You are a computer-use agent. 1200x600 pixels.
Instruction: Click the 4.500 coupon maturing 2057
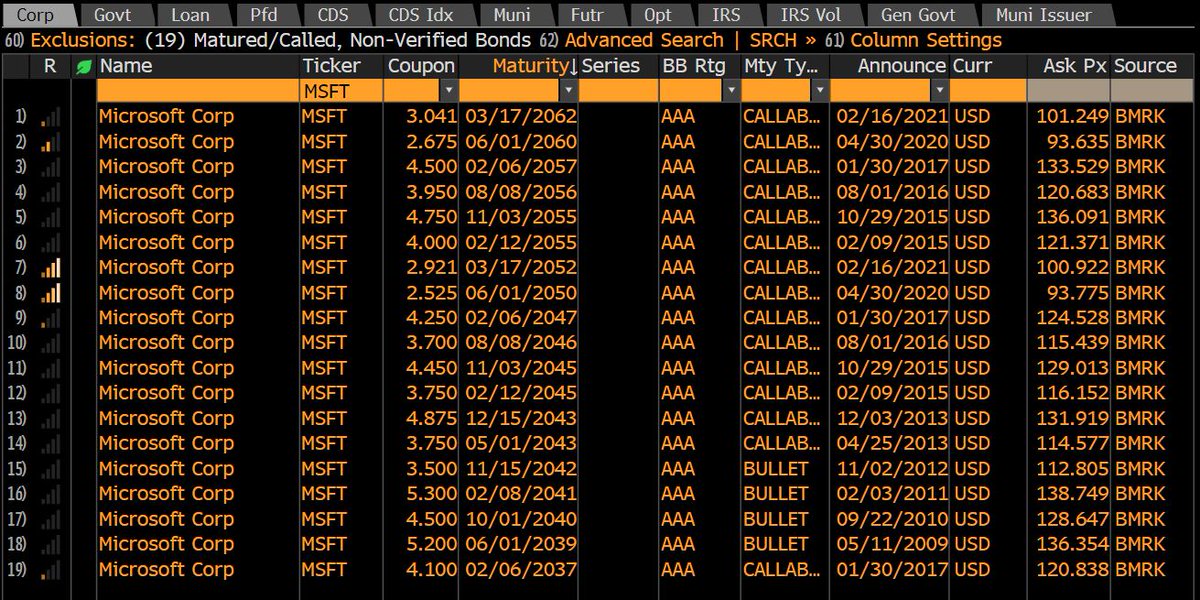[431, 167]
